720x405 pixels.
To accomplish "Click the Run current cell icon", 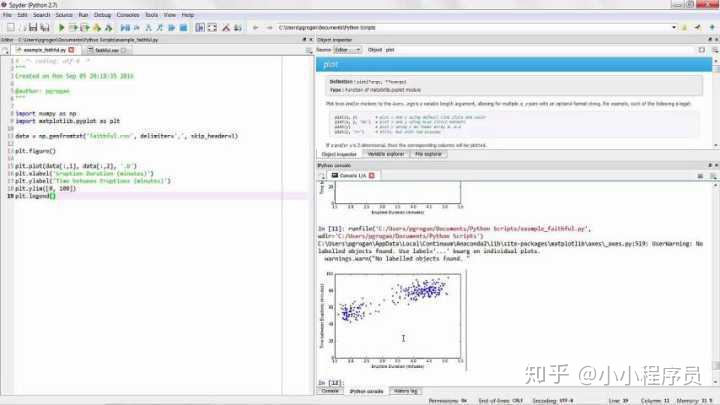I will 73,28.
